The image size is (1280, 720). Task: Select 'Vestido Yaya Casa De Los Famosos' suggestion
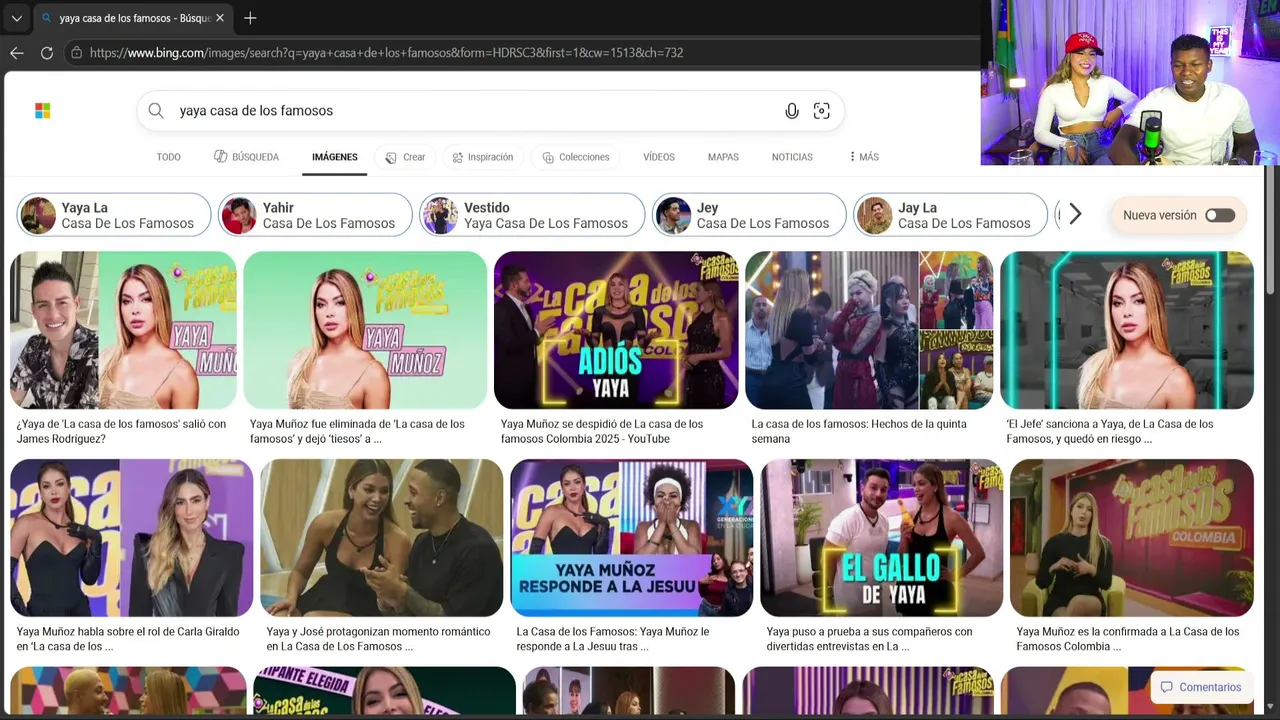click(x=532, y=215)
